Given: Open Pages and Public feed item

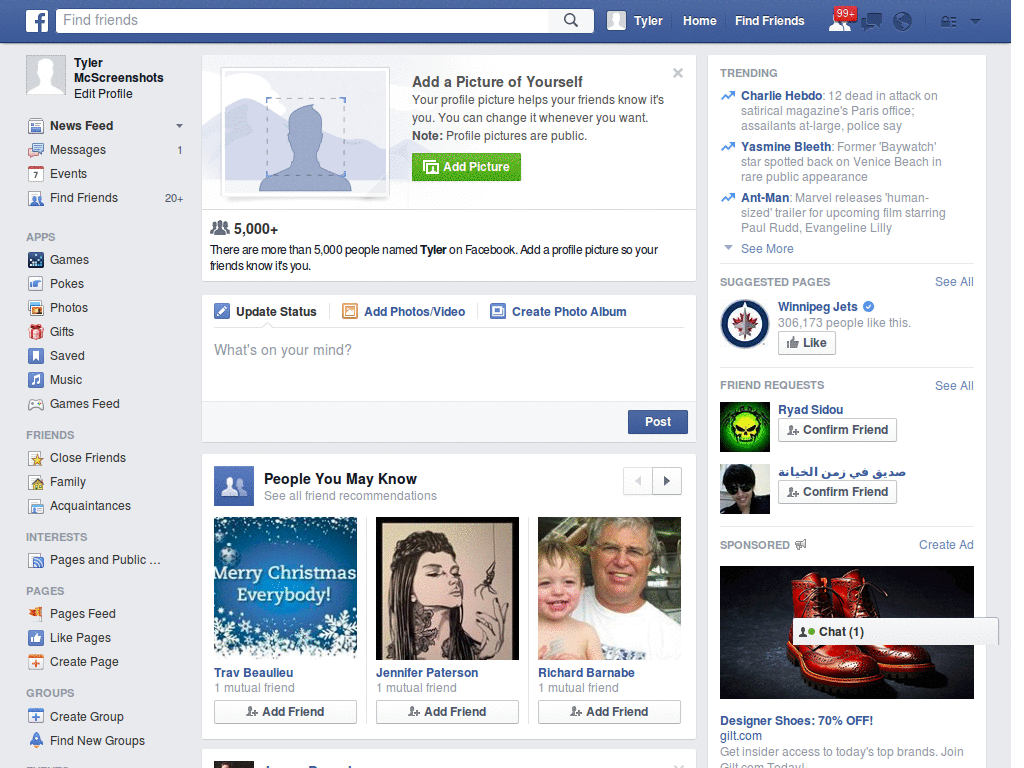Looking at the screenshot, I should click(x=105, y=560).
